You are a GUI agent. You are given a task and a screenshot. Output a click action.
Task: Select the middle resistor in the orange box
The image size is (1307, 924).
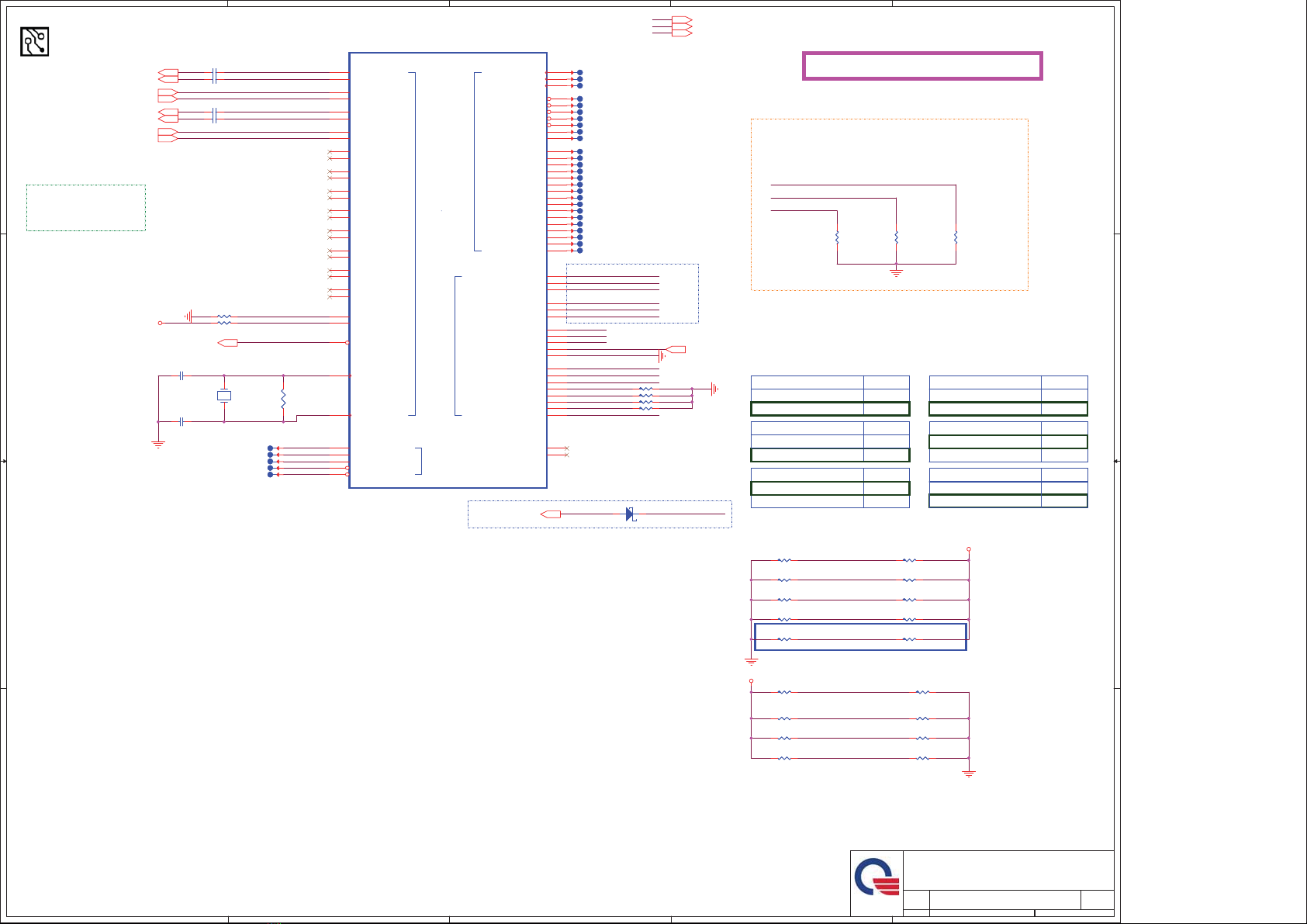(x=896, y=237)
